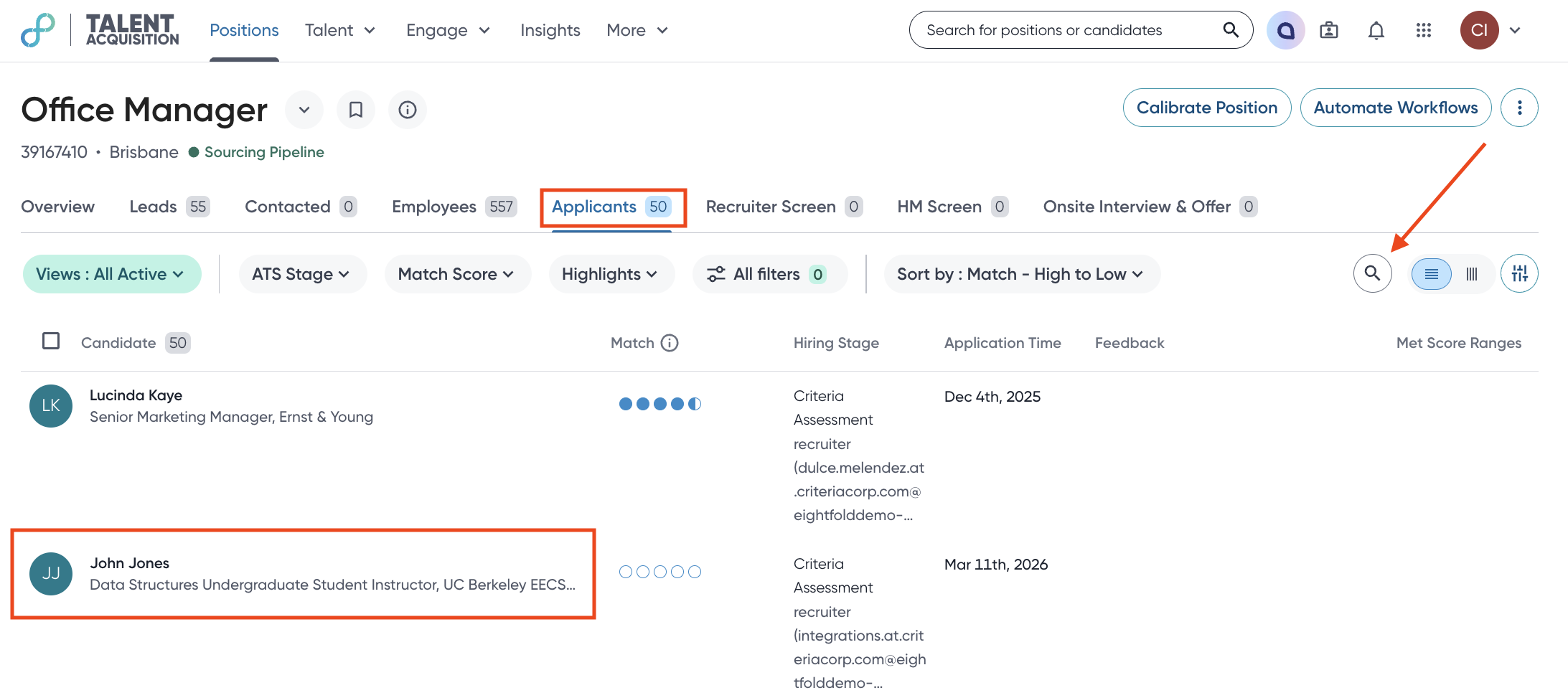Open Sort by Match dropdown

(x=1020, y=274)
